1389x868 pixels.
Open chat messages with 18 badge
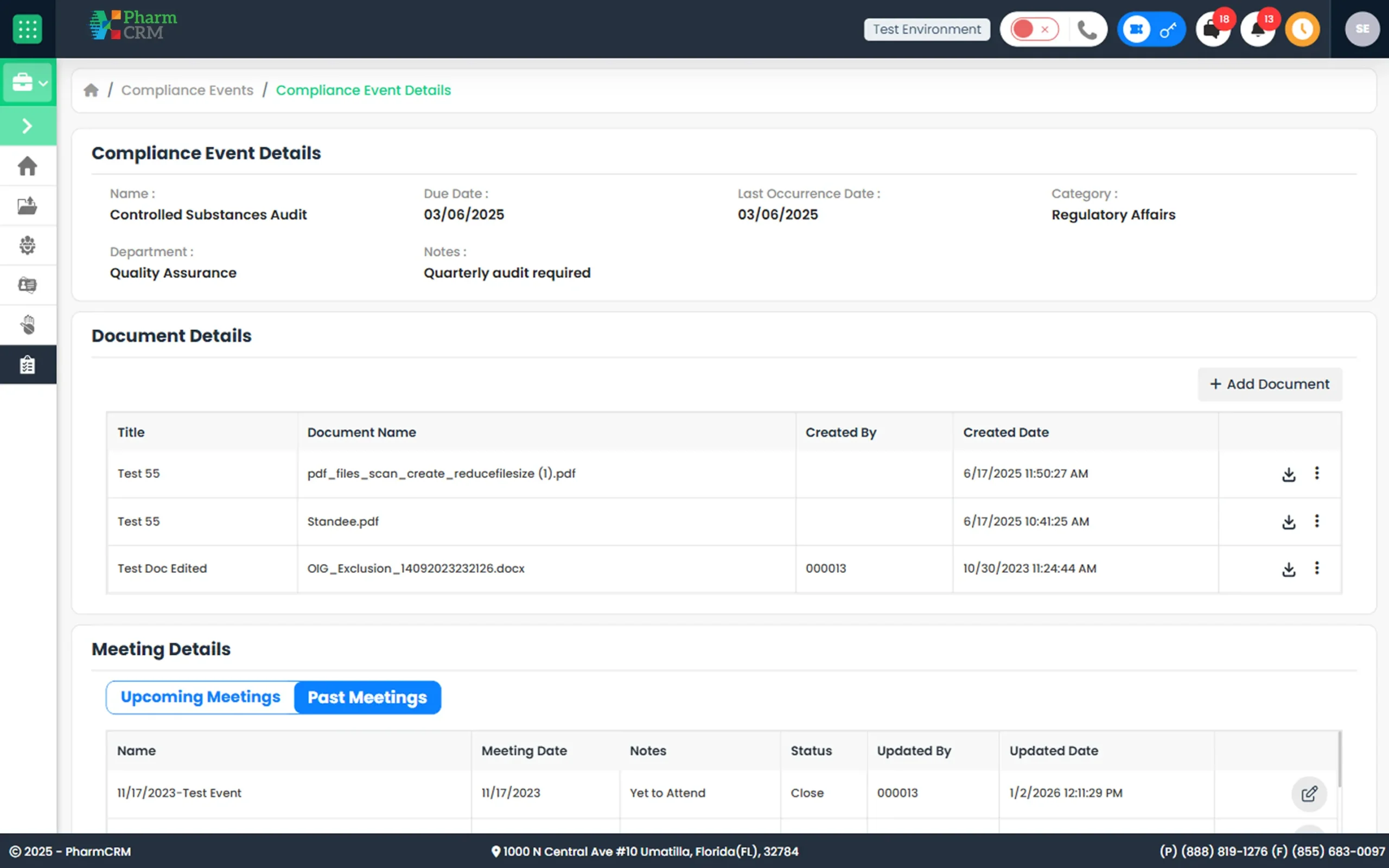[x=1213, y=29]
